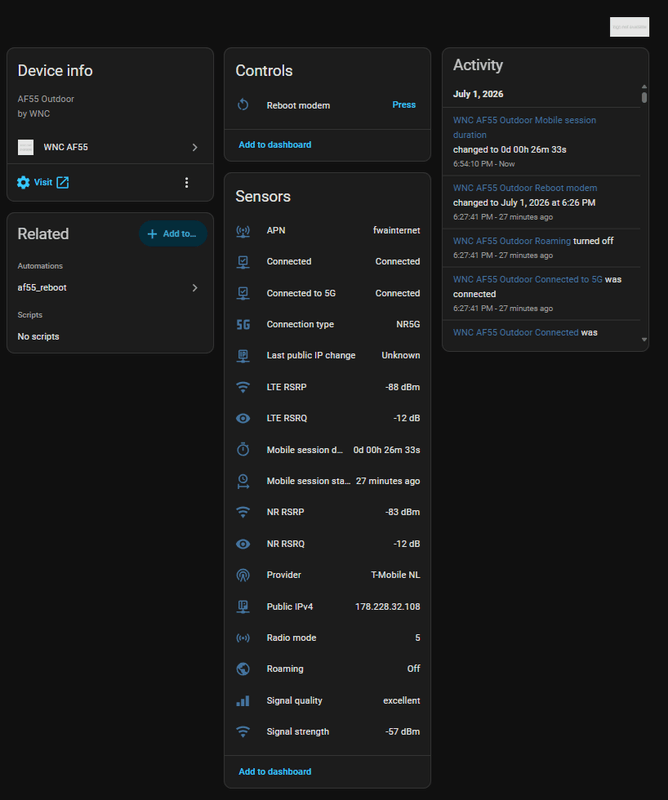
Task: Click the LTE RSRQ value -12 dB
Action: click(407, 418)
